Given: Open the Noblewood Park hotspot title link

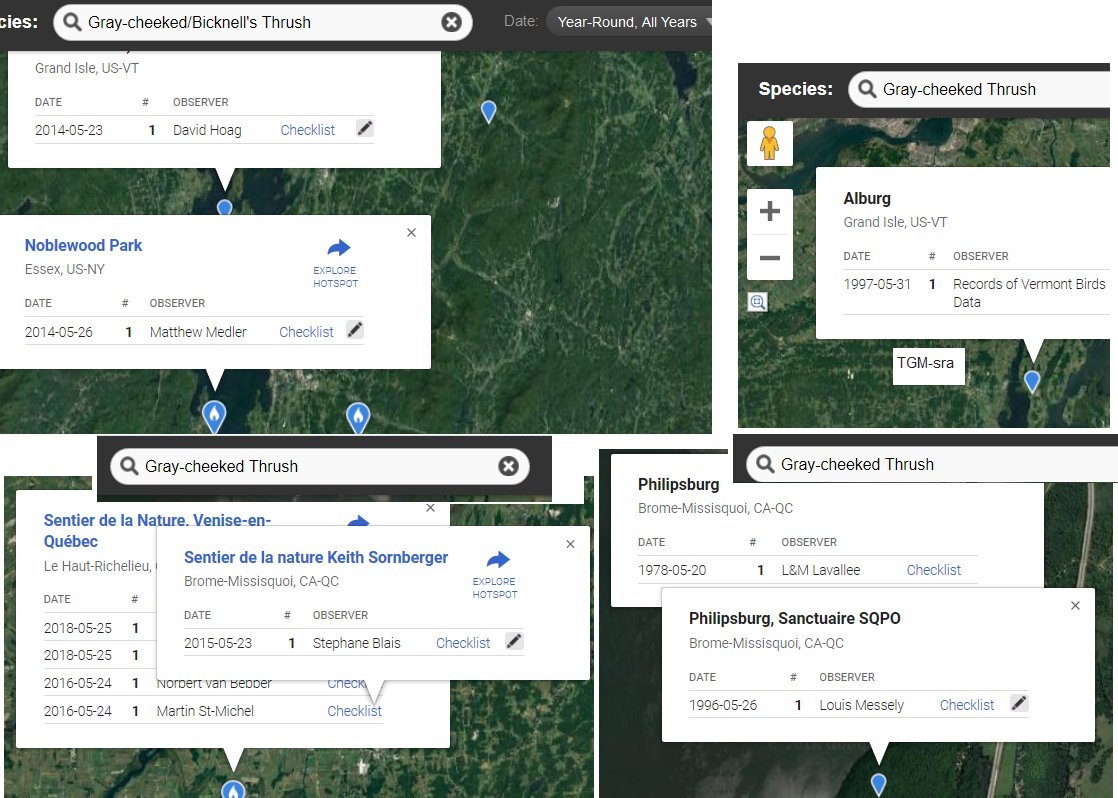Looking at the screenshot, I should tap(84, 245).
